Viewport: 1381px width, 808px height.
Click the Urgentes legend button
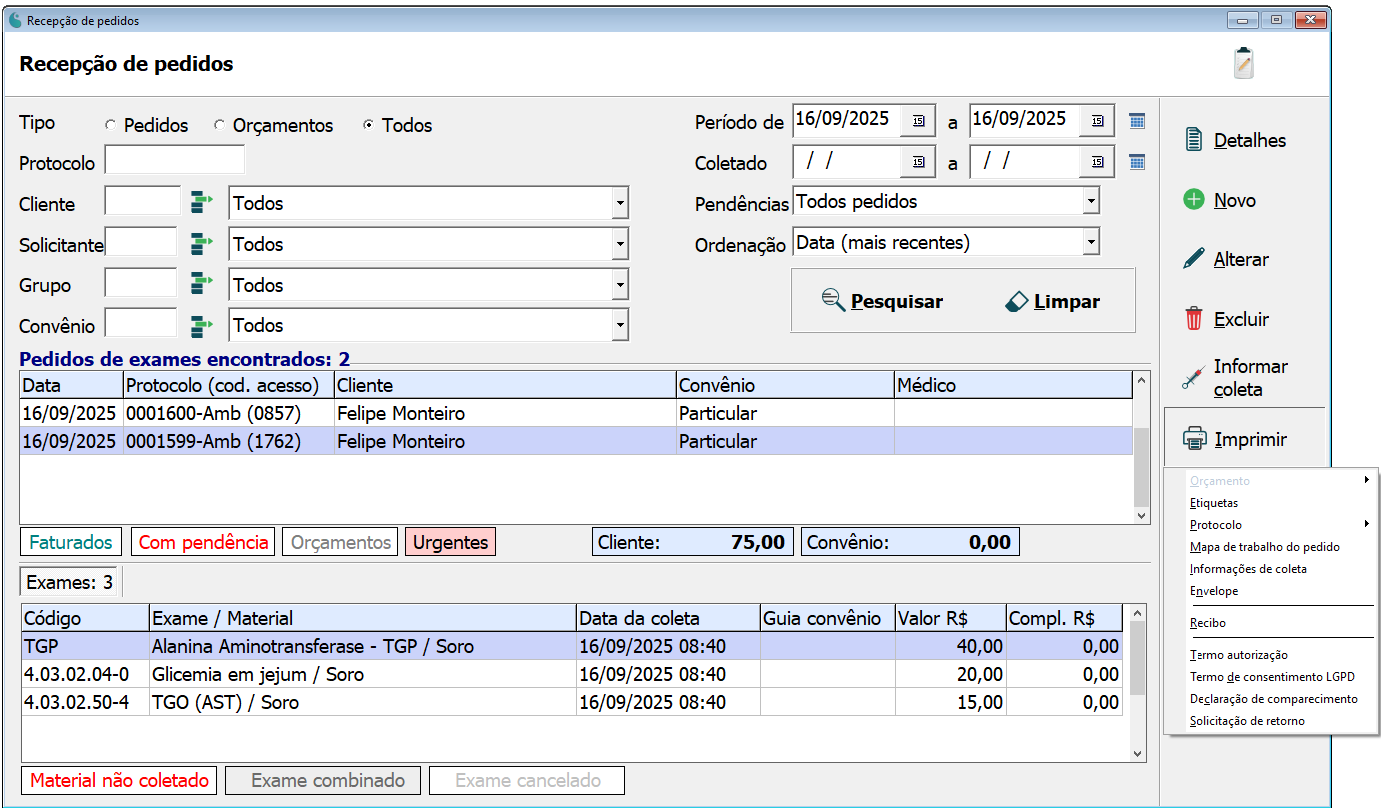pos(450,542)
